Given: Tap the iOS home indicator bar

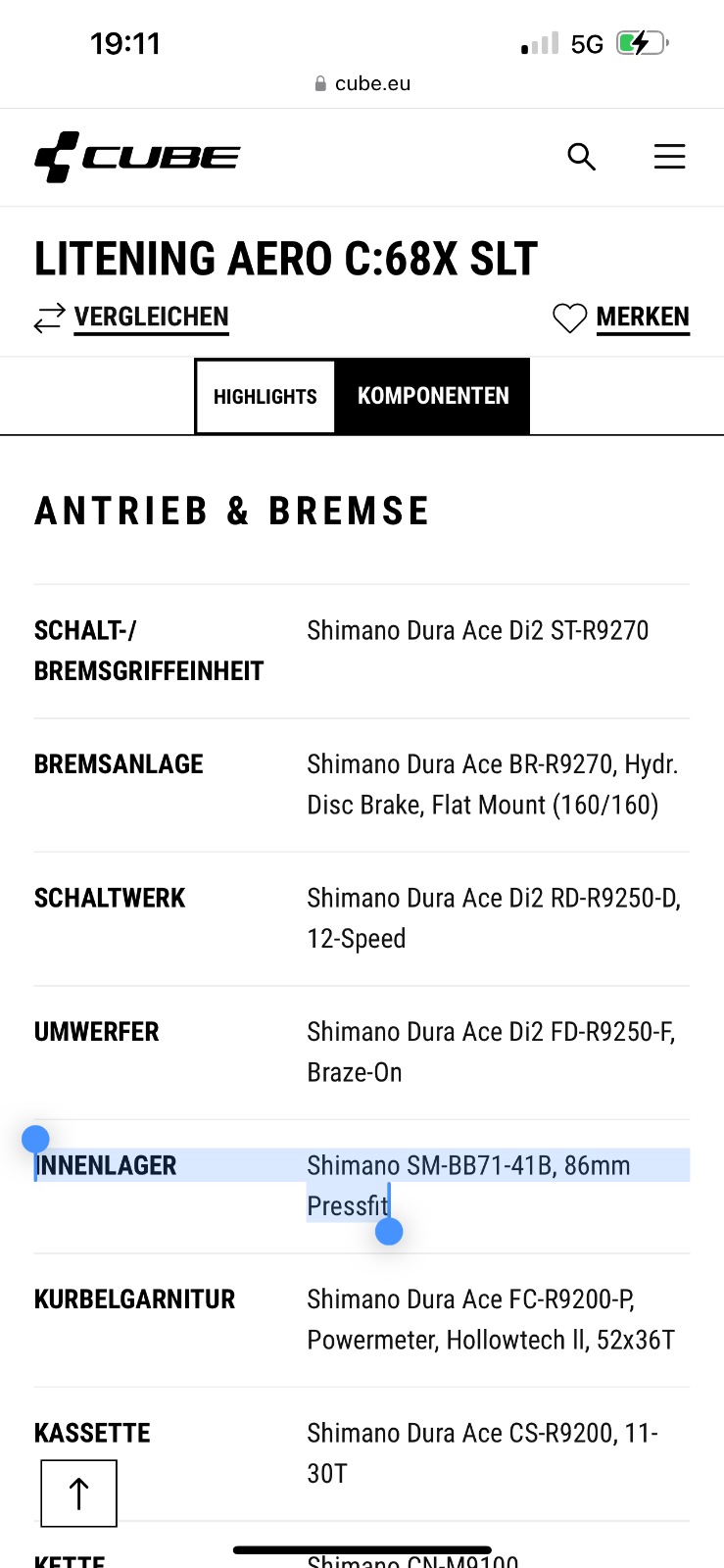Looking at the screenshot, I should click(362, 1549).
